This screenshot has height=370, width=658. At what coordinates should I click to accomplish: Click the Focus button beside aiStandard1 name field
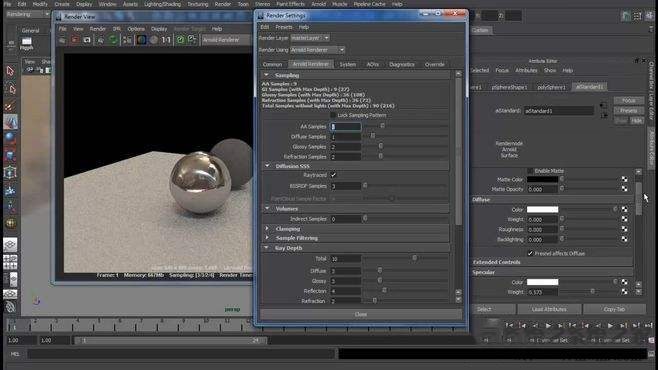628,101
